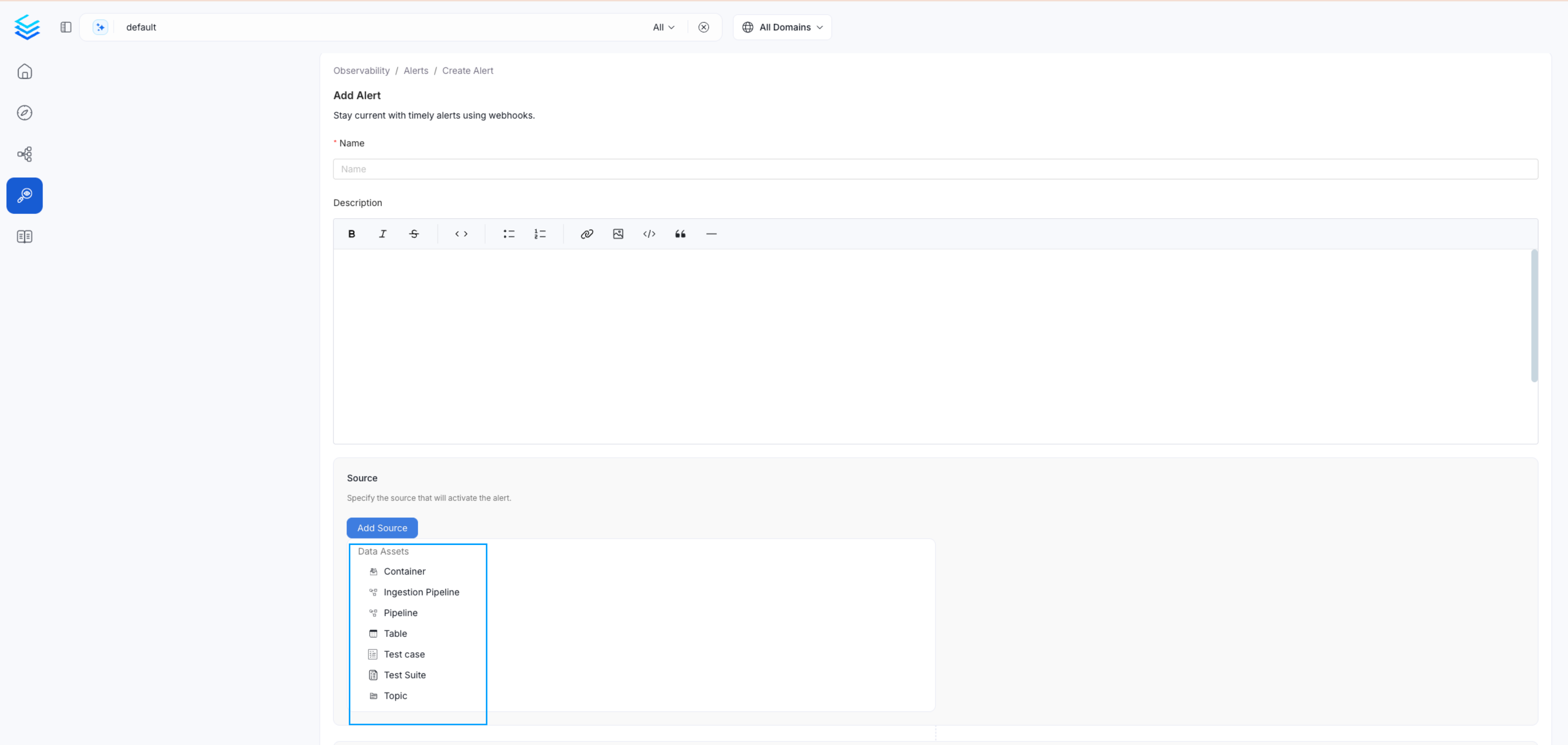The width and height of the screenshot is (1568, 745).
Task: Click the Add Source button
Action: [381, 528]
